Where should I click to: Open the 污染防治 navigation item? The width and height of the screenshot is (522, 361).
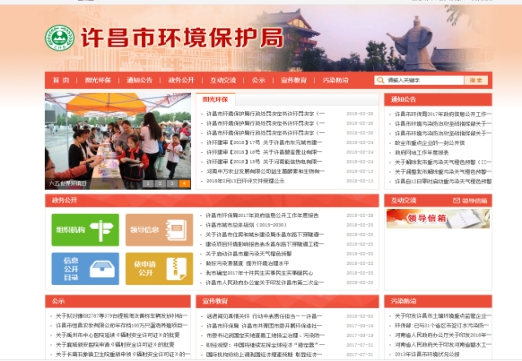pyautogui.click(x=335, y=80)
